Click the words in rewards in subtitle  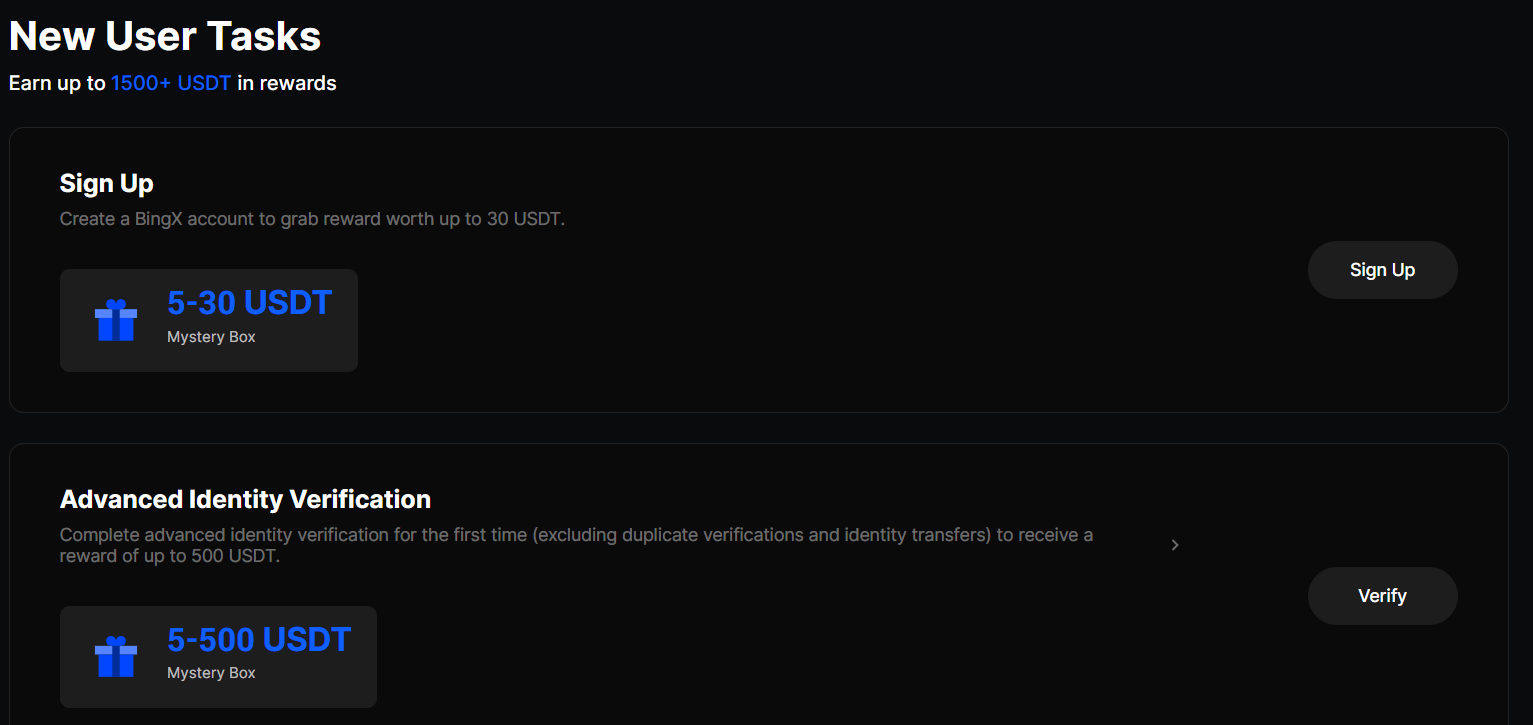coord(287,83)
